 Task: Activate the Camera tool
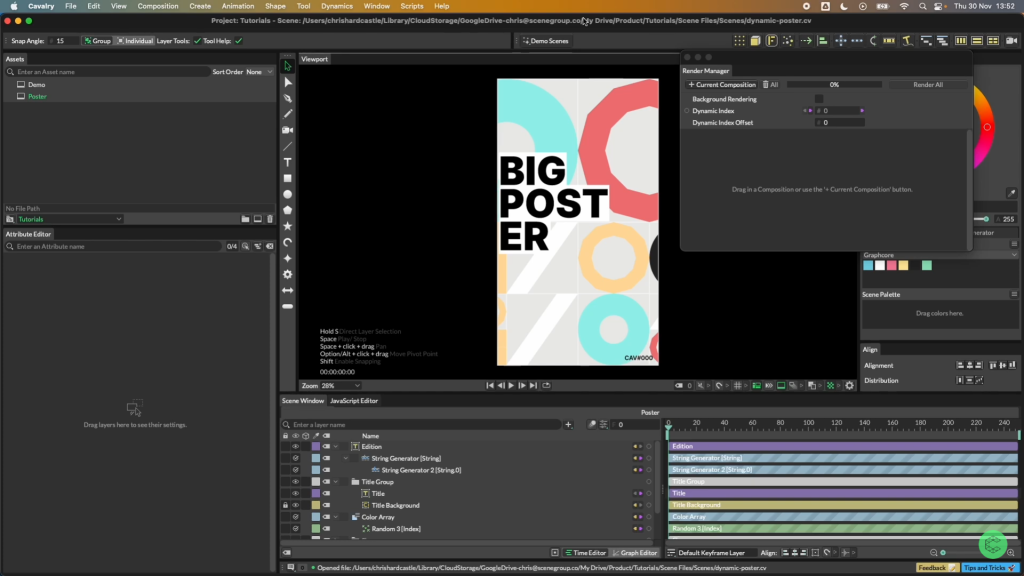[288, 130]
